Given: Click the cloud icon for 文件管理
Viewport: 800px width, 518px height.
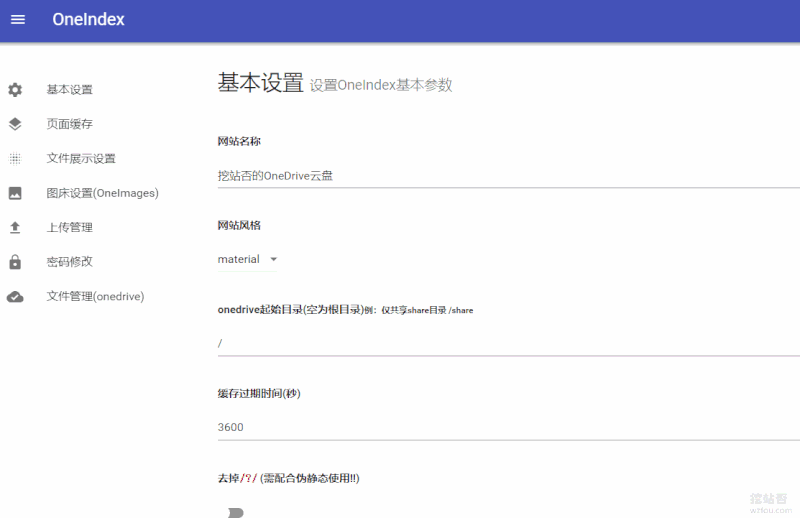Looking at the screenshot, I should click(x=15, y=297).
